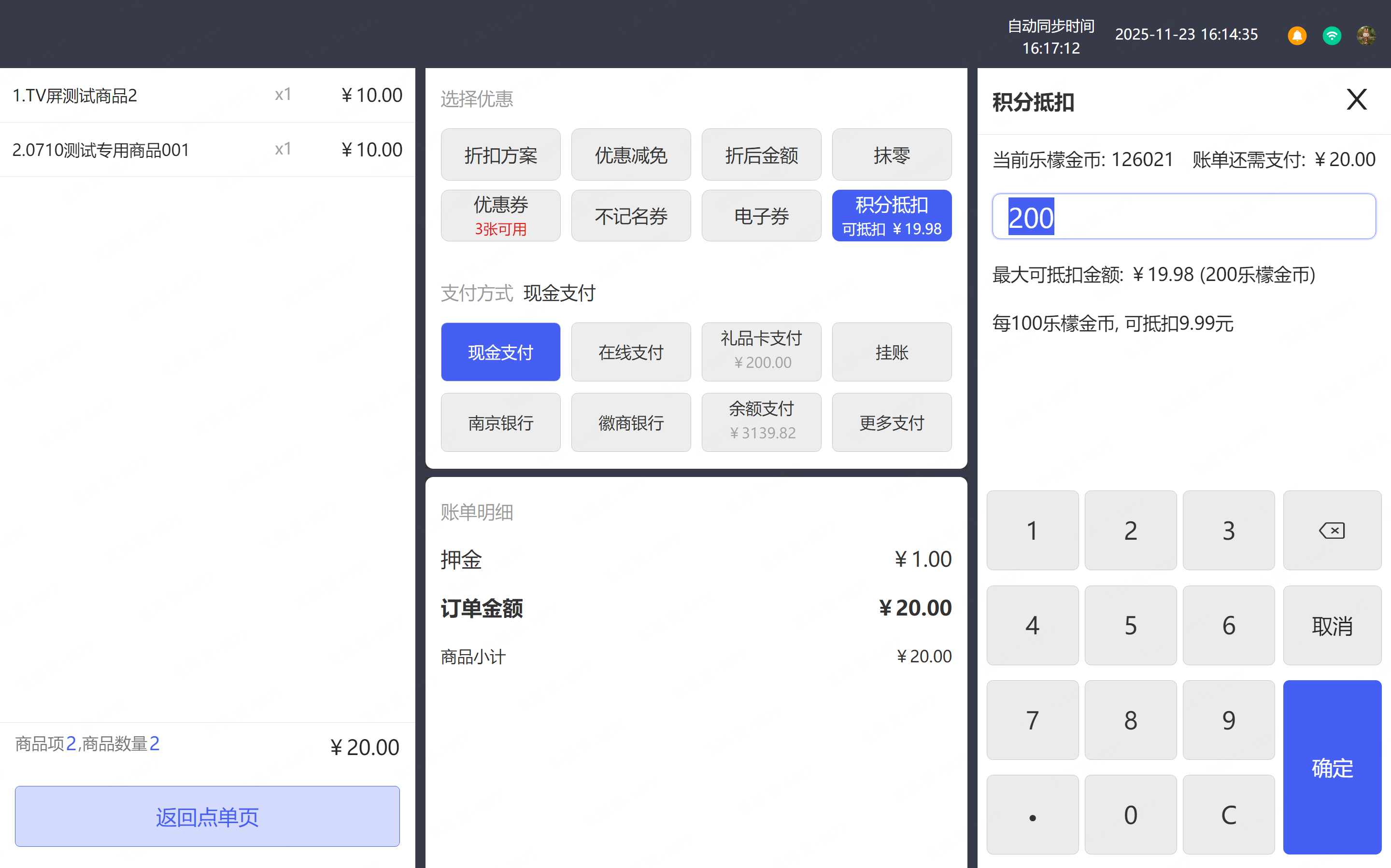1391x868 pixels.
Task: Open 优惠券 with 3张可用
Action: [500, 215]
